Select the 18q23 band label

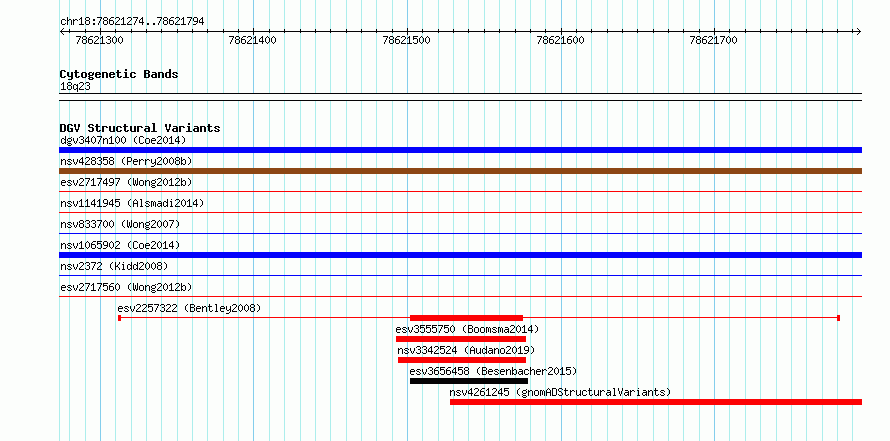coord(75,87)
